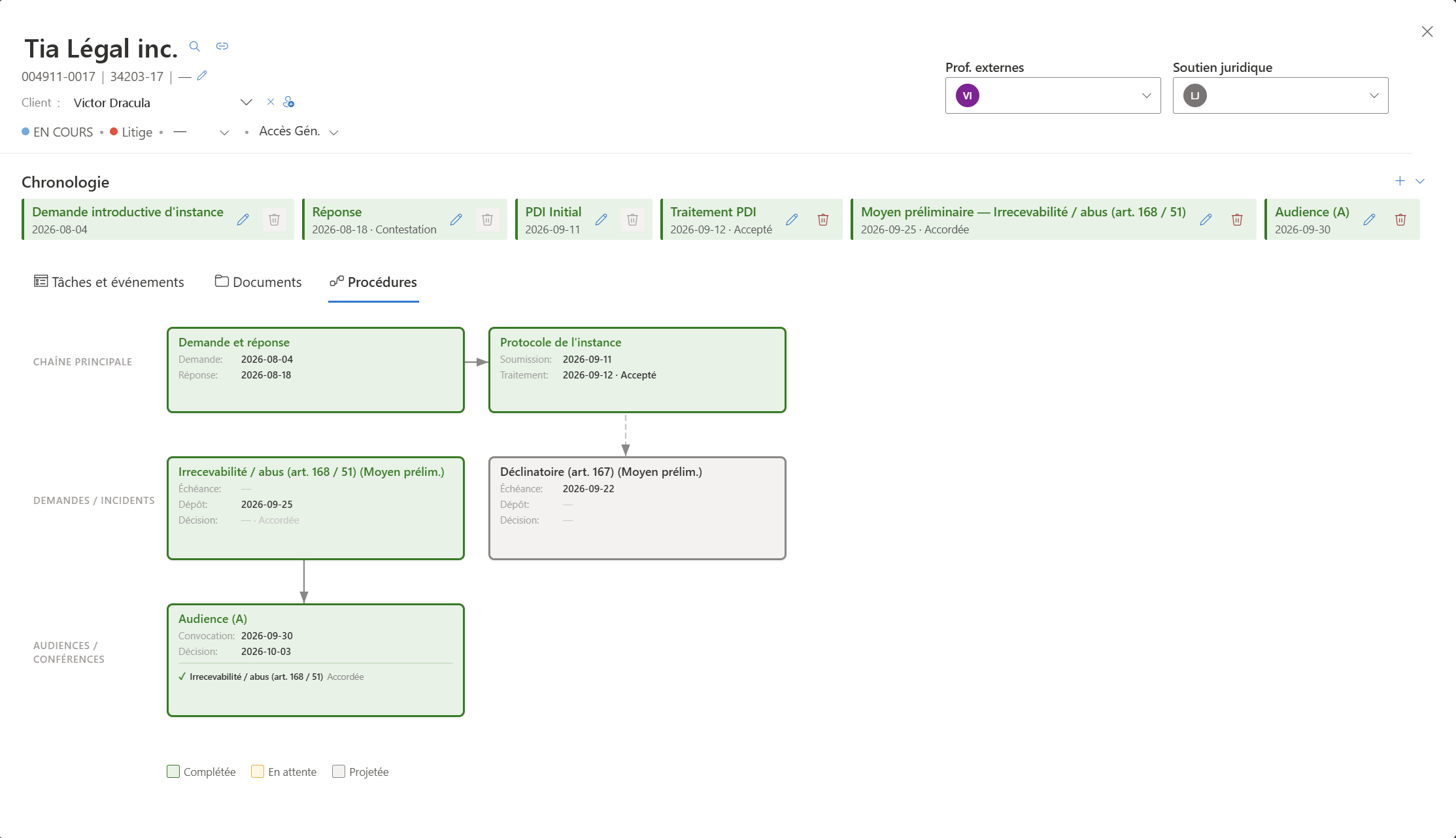
Task: Expand the Client dropdown chevron
Action: point(246,102)
